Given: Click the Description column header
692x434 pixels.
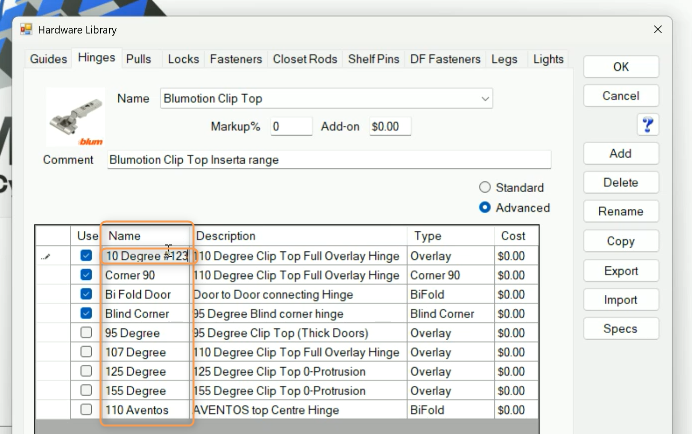Looking at the screenshot, I should point(298,236).
